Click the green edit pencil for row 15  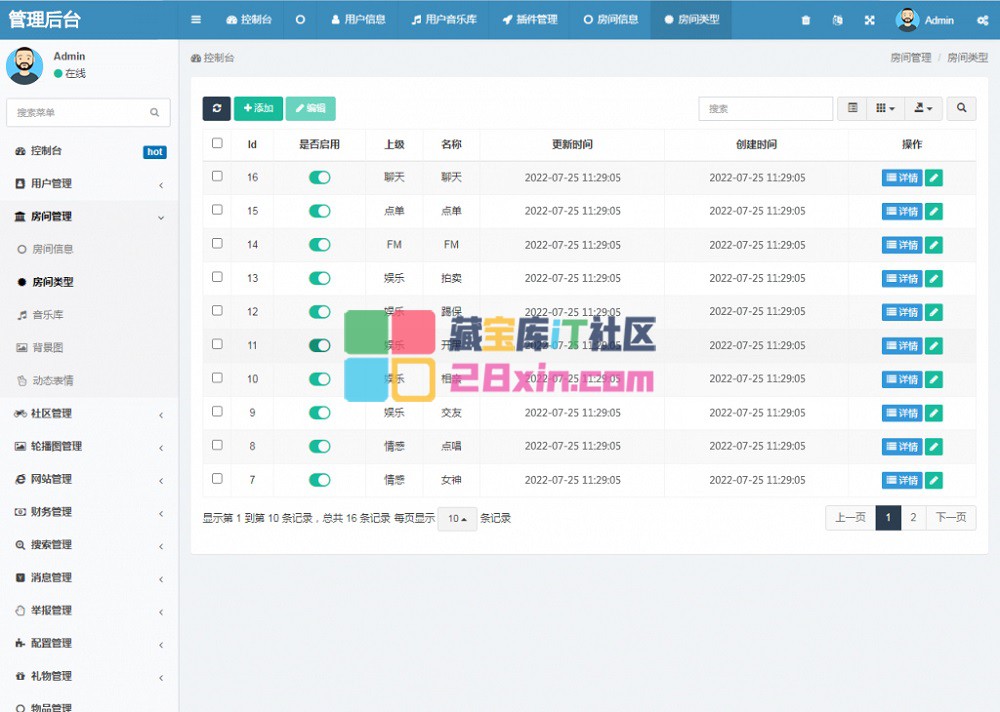coord(934,211)
